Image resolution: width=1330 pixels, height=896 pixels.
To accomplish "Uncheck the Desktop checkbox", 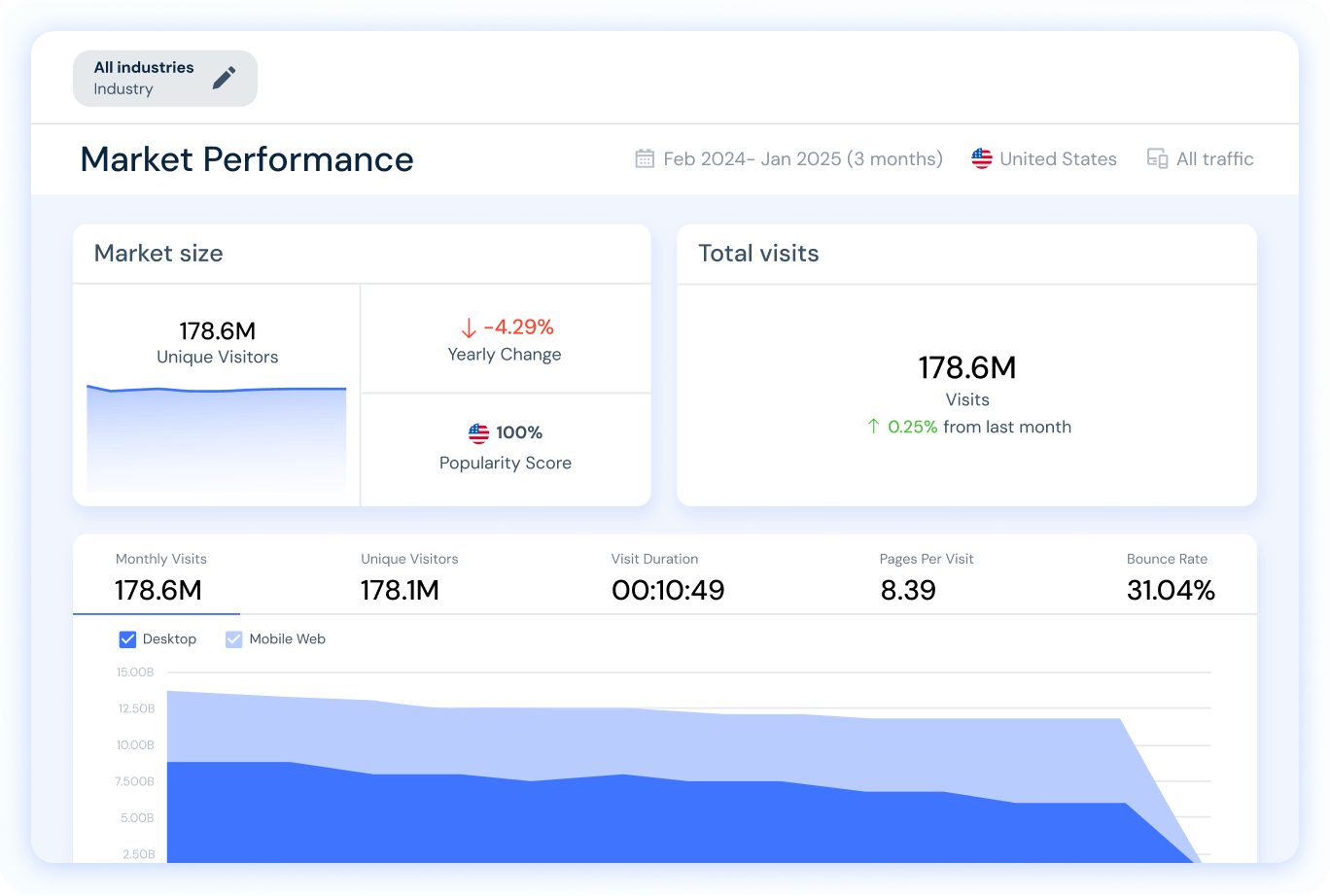I will coord(127,638).
